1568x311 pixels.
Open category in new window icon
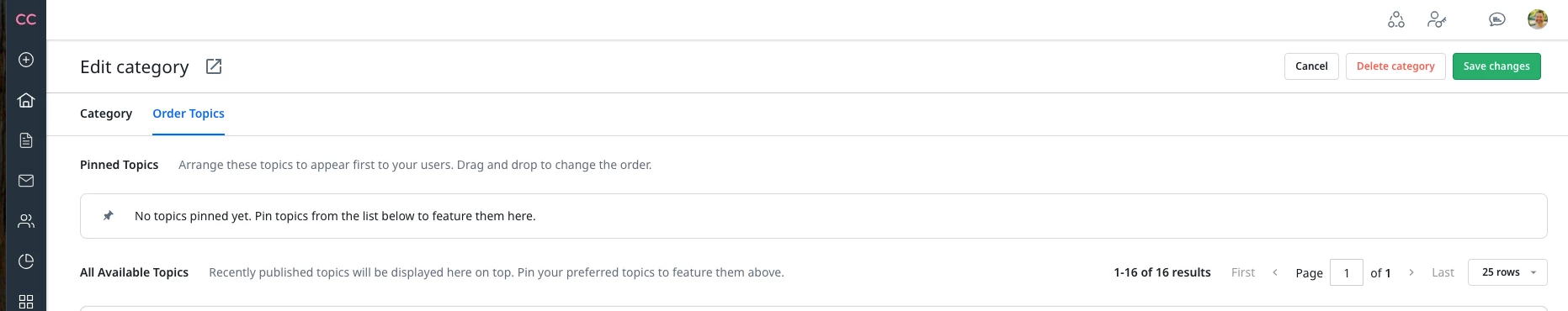[x=214, y=66]
